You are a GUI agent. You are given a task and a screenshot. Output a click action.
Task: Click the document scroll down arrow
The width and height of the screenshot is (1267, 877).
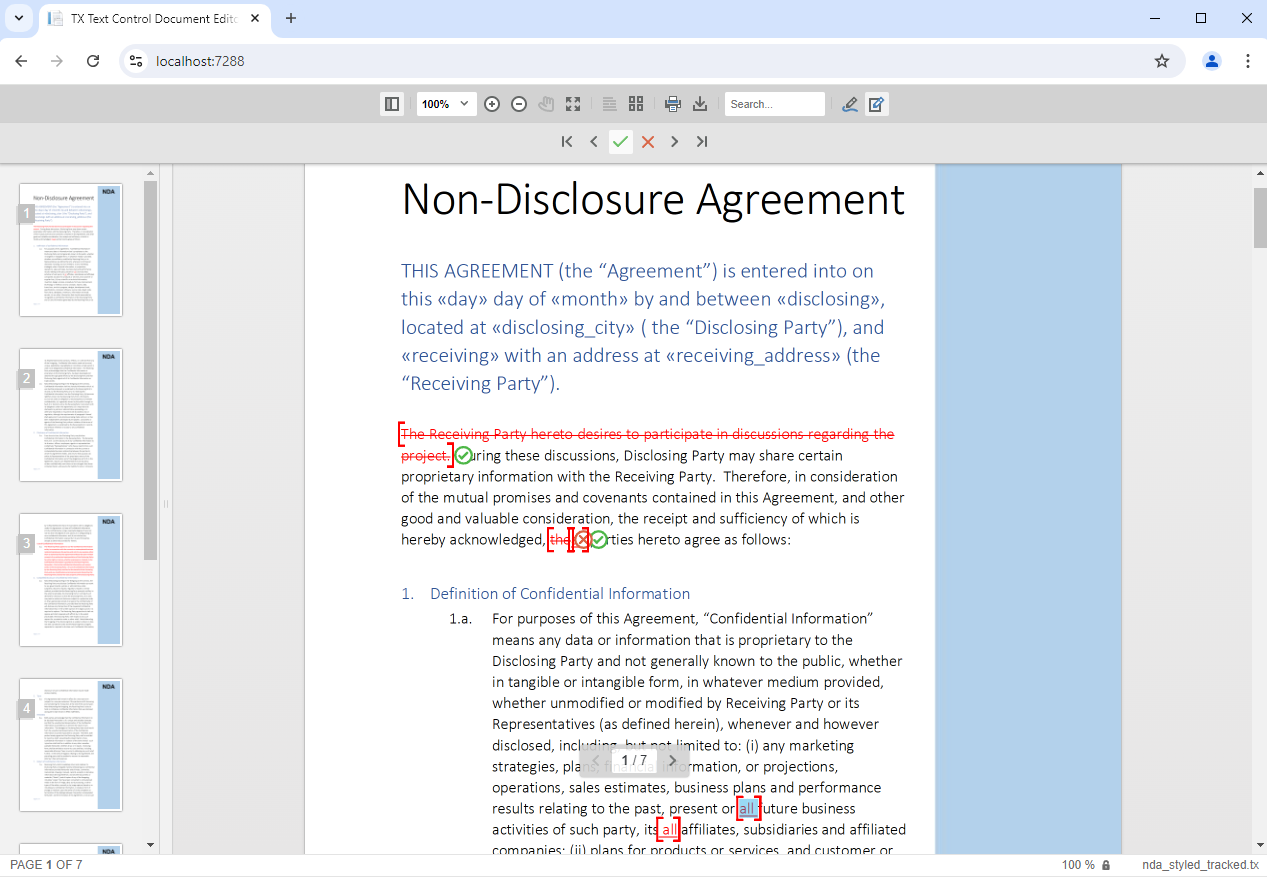[1260, 846]
